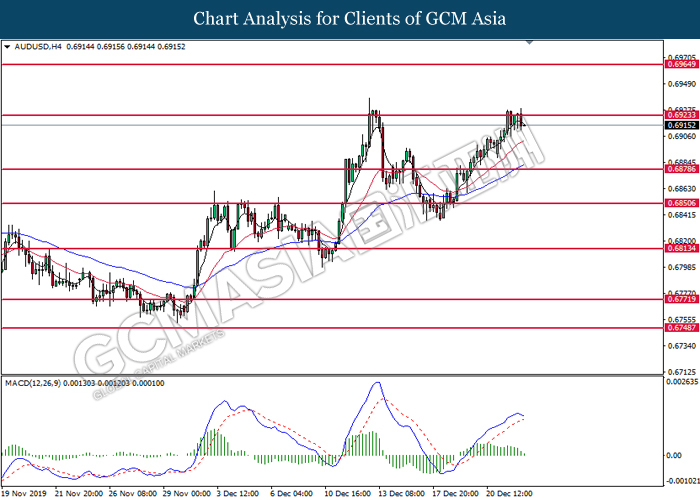Screen dimensions: 700x500
Task: Click the triangle arrow beside AUDUSD,H4
Action: pyautogui.click(x=7, y=46)
